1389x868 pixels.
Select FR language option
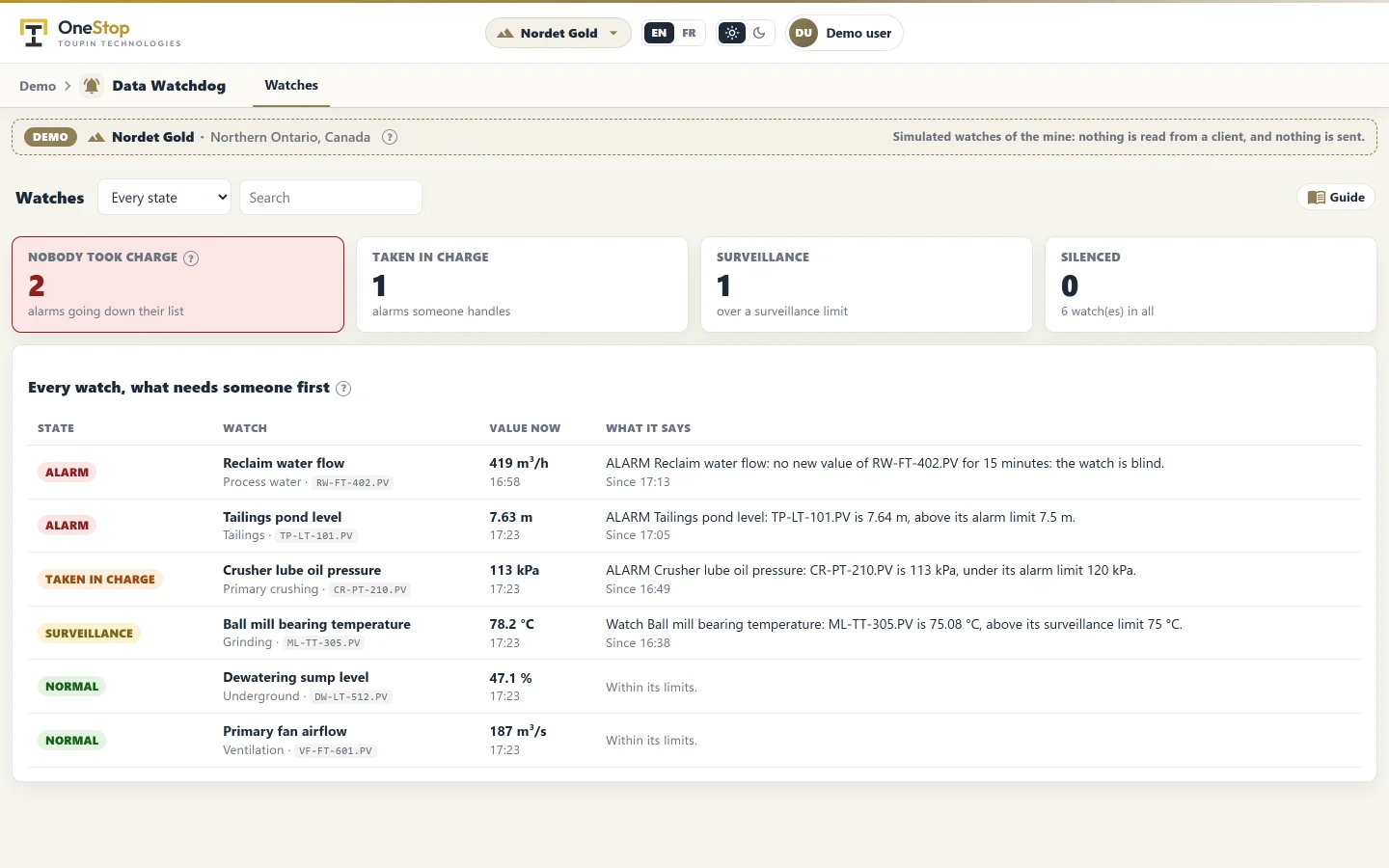tap(689, 33)
